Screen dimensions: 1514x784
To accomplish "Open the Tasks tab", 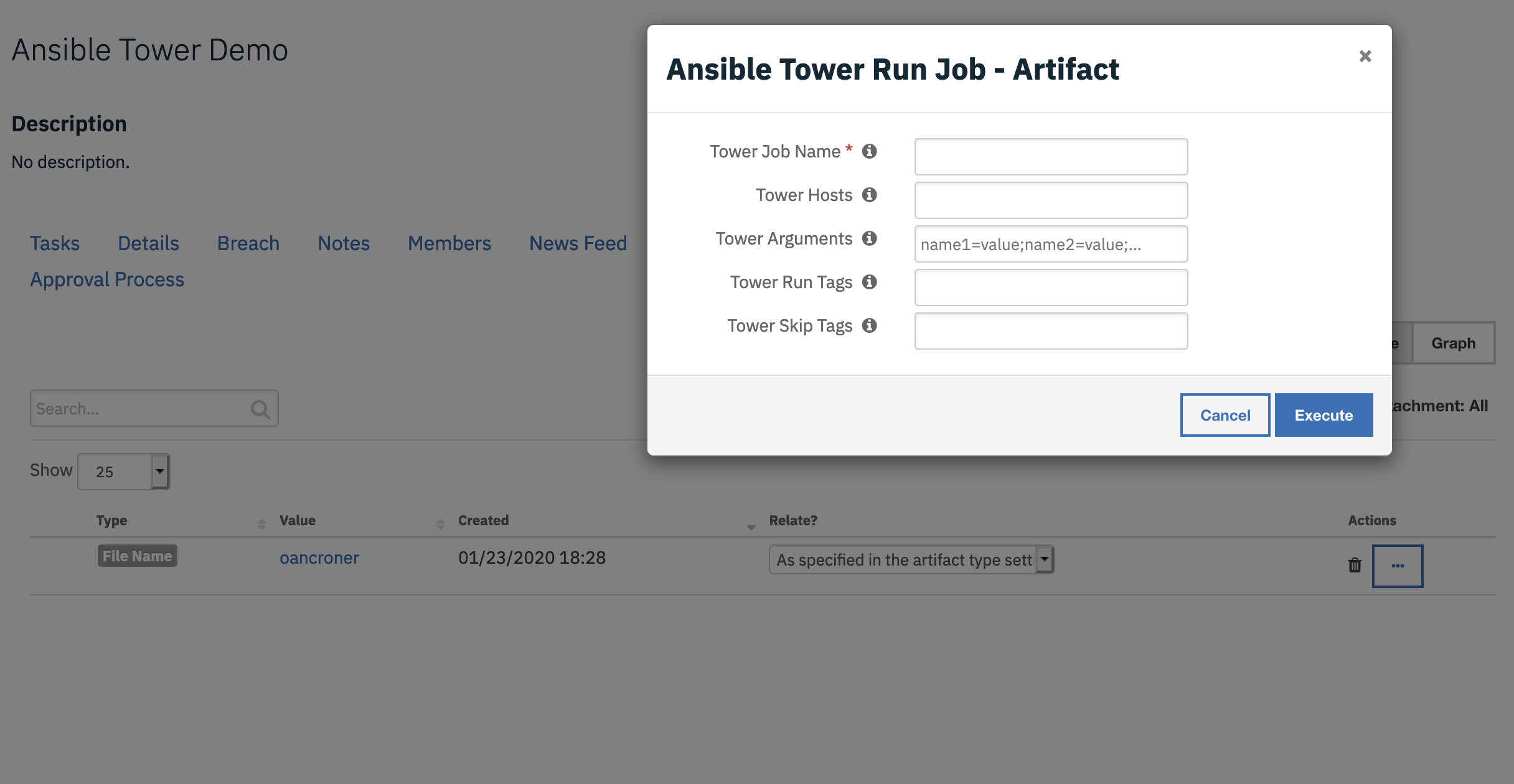I will coord(55,243).
